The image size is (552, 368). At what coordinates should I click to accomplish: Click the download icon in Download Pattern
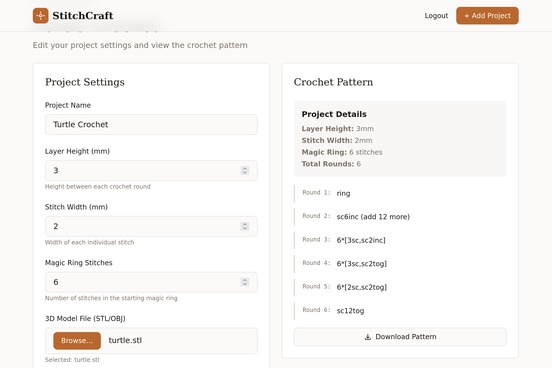tap(368, 337)
